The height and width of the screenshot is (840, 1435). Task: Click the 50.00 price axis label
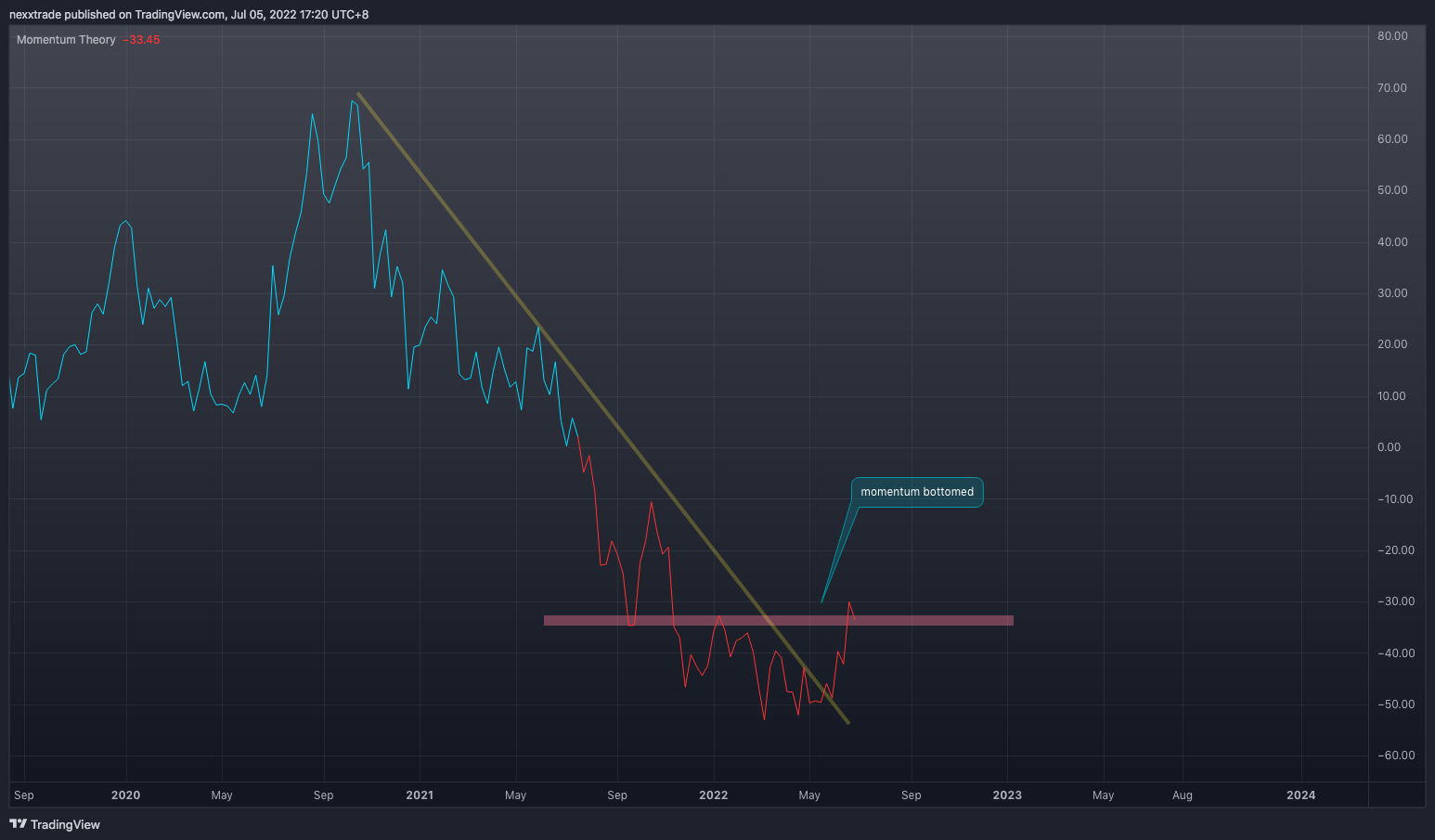tap(1392, 190)
